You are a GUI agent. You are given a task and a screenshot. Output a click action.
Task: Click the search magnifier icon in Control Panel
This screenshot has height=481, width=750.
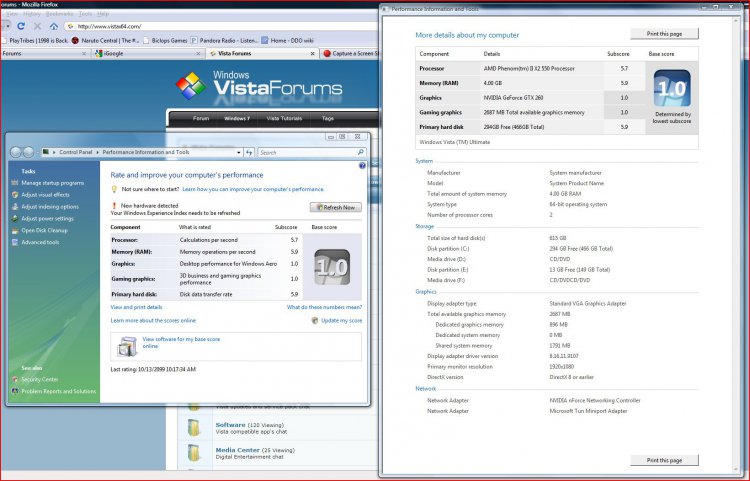click(361, 152)
